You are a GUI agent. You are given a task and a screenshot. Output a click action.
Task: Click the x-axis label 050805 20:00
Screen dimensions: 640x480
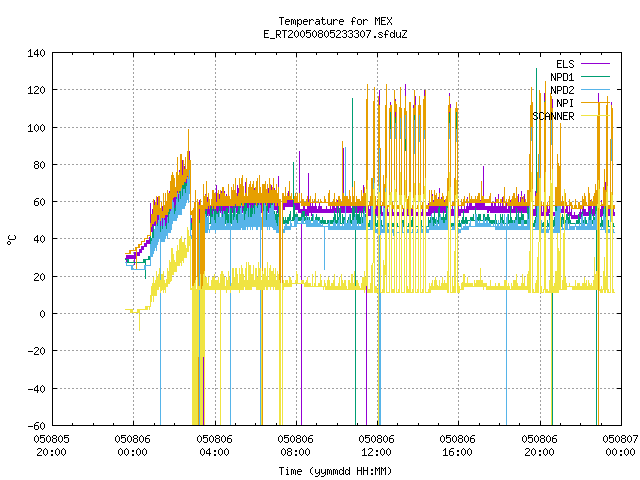pyautogui.click(x=51, y=446)
